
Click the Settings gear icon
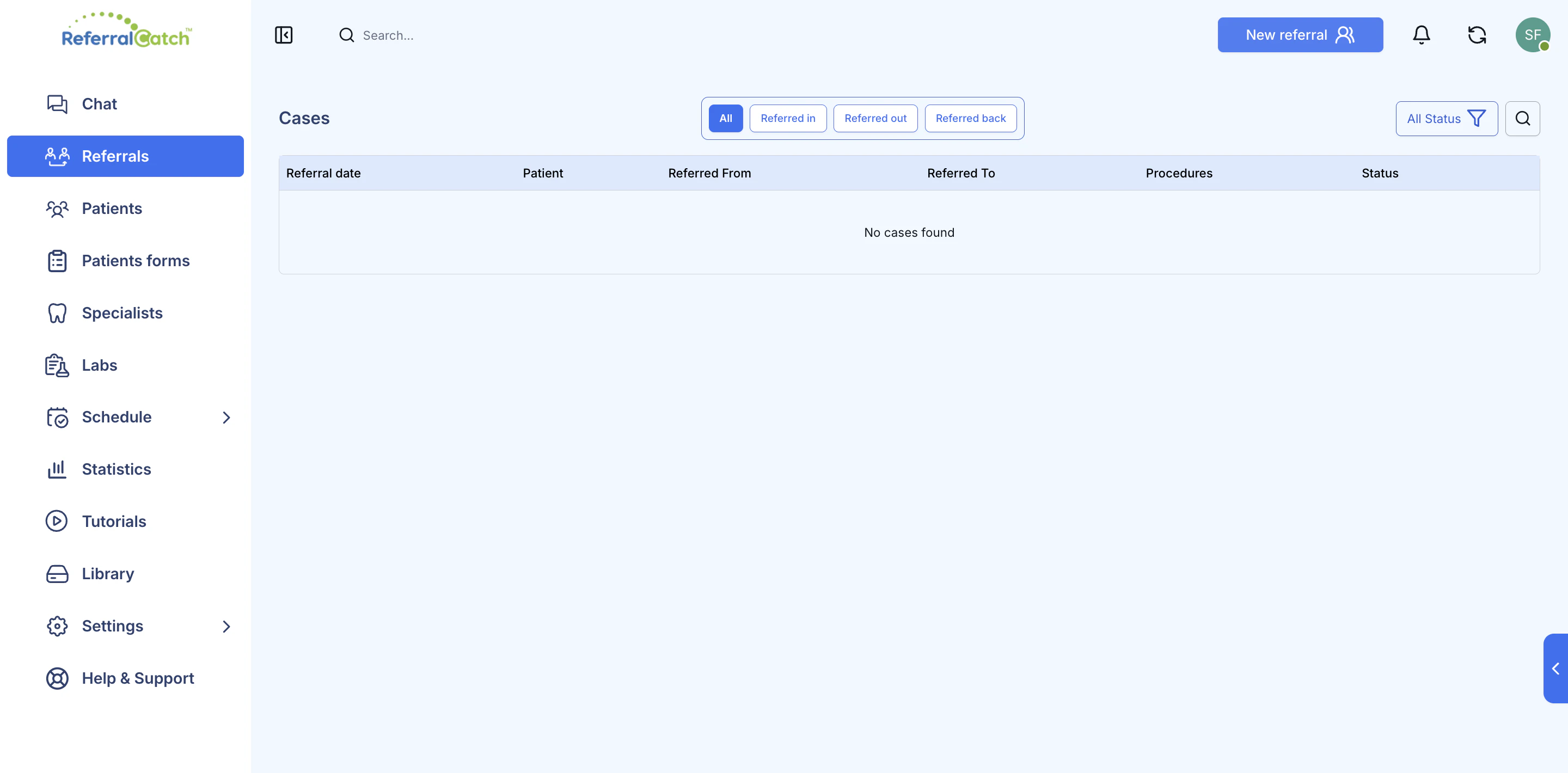pos(57,625)
